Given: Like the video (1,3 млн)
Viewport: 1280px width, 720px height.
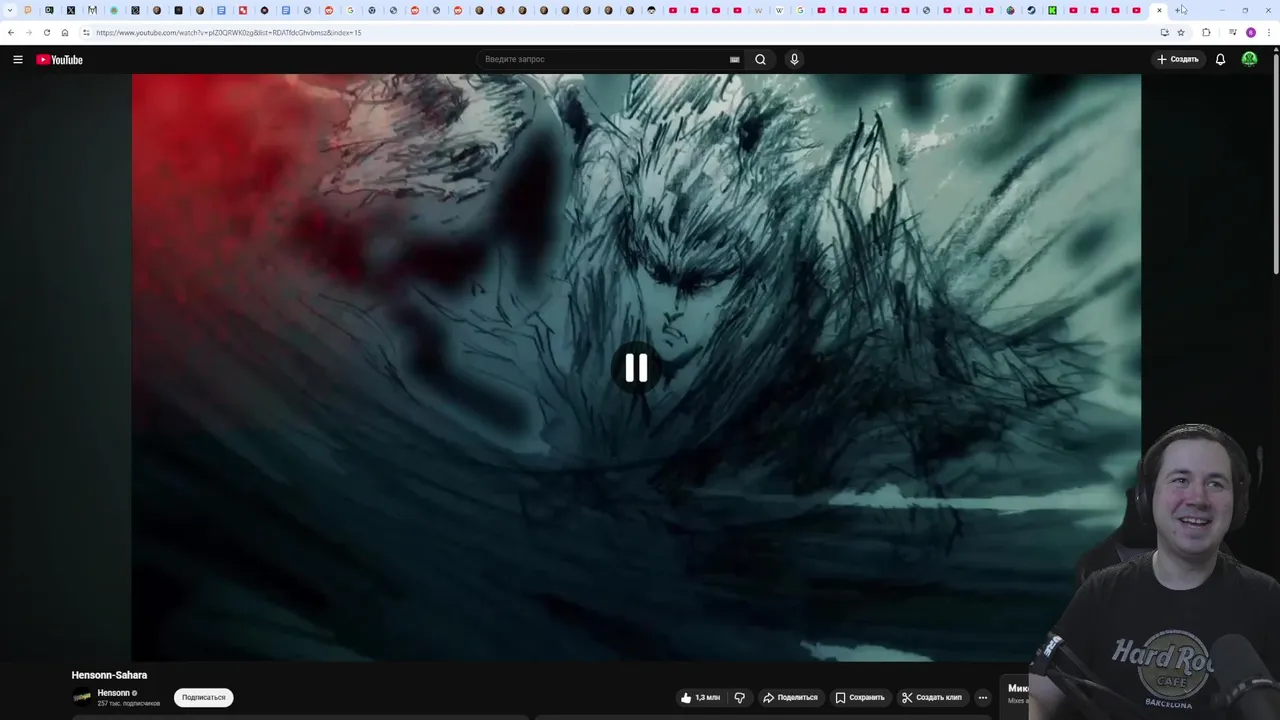Looking at the screenshot, I should pyautogui.click(x=700, y=697).
